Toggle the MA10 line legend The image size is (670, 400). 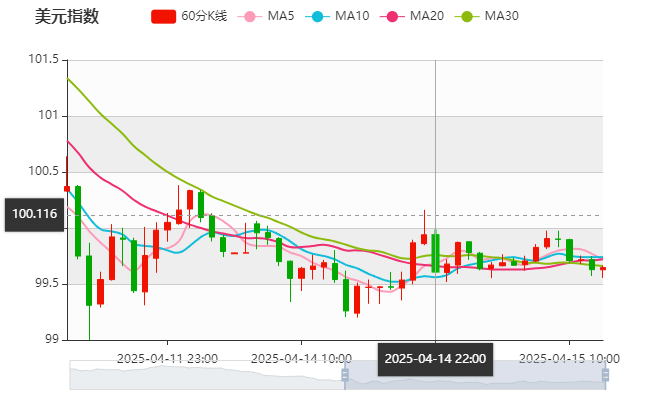click(x=337, y=16)
